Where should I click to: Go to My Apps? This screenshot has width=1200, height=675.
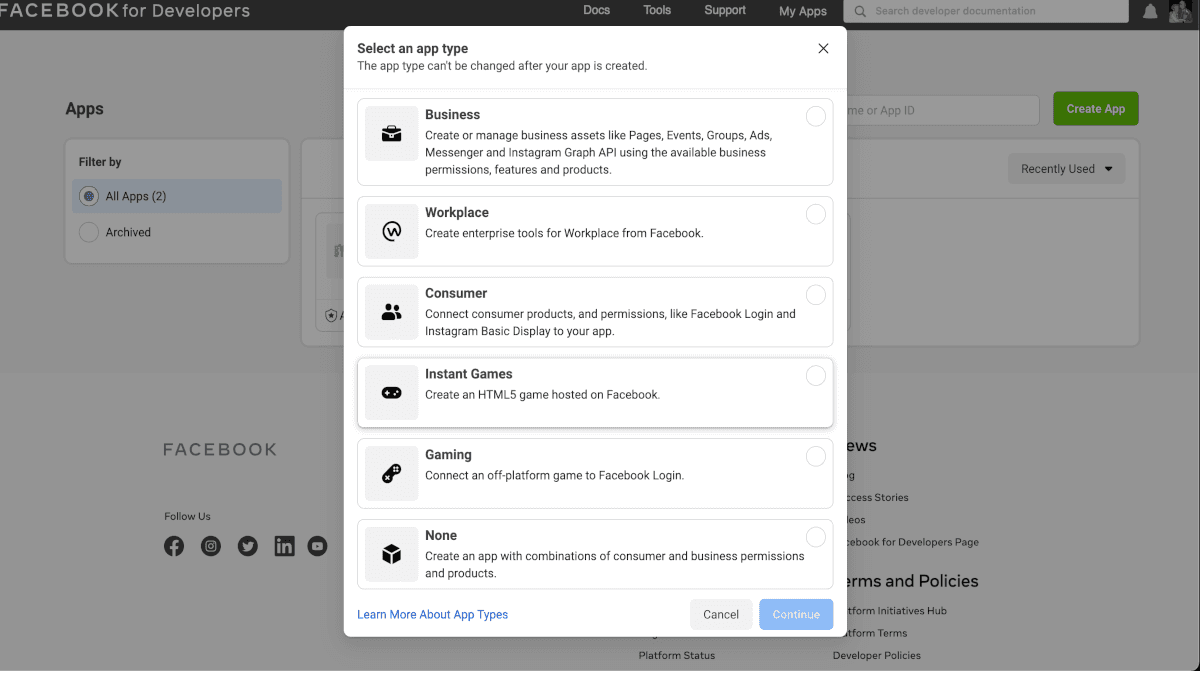coord(803,11)
